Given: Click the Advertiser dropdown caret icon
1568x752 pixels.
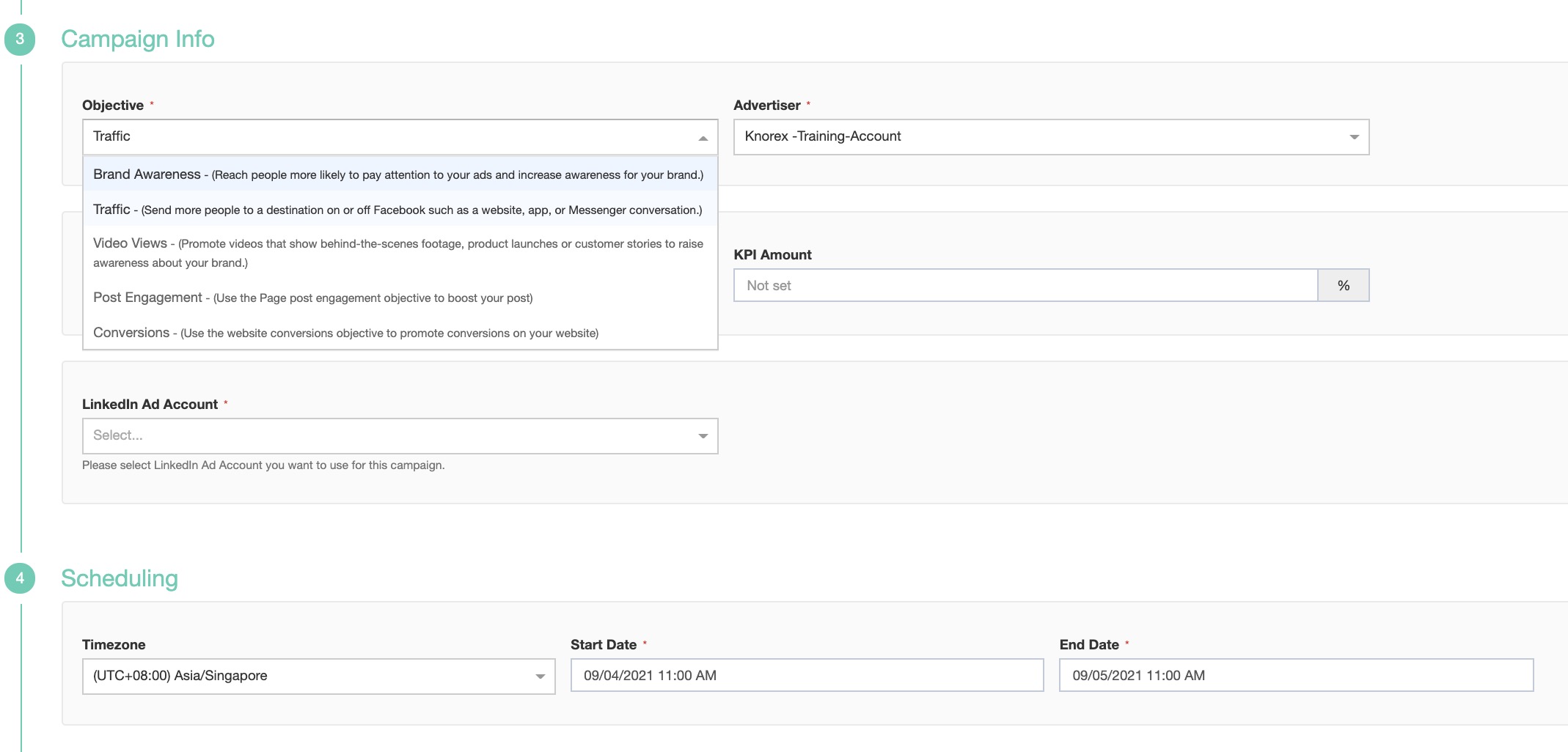Looking at the screenshot, I should [1354, 137].
